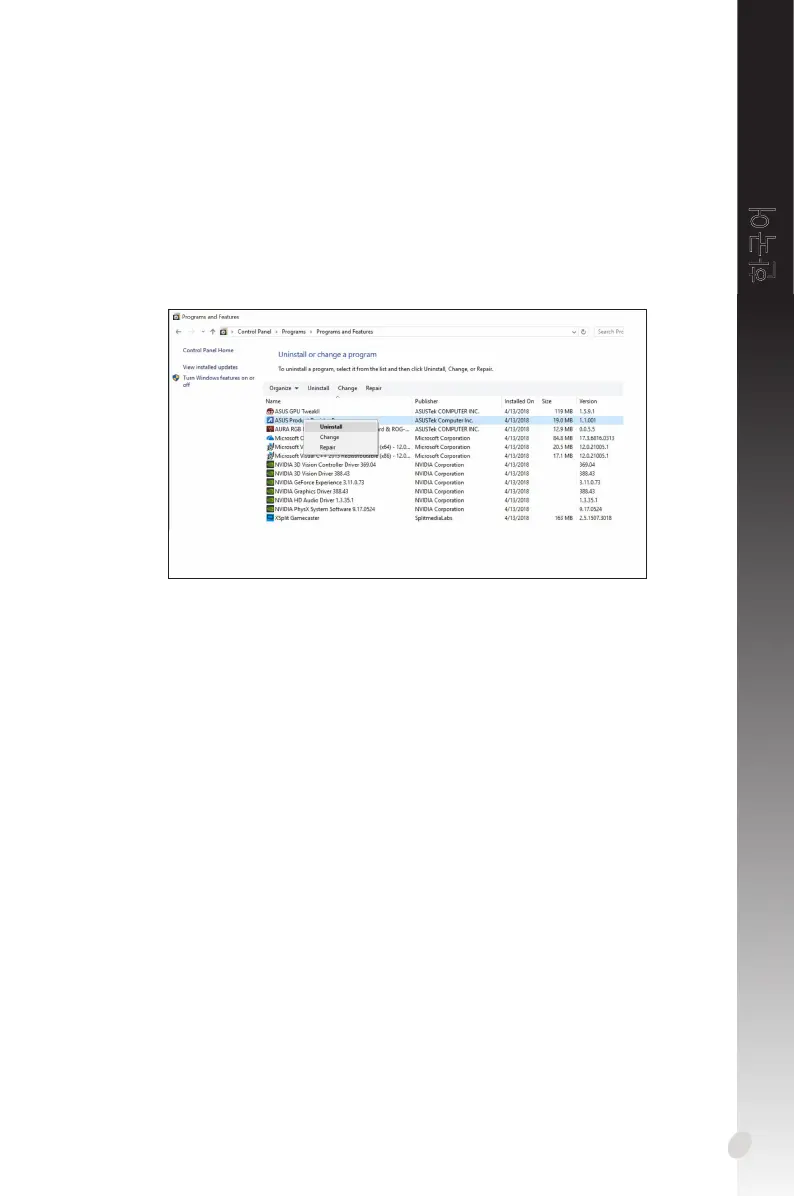Click the 119 MB size cell
The height and width of the screenshot is (1196, 794).
(x=564, y=411)
